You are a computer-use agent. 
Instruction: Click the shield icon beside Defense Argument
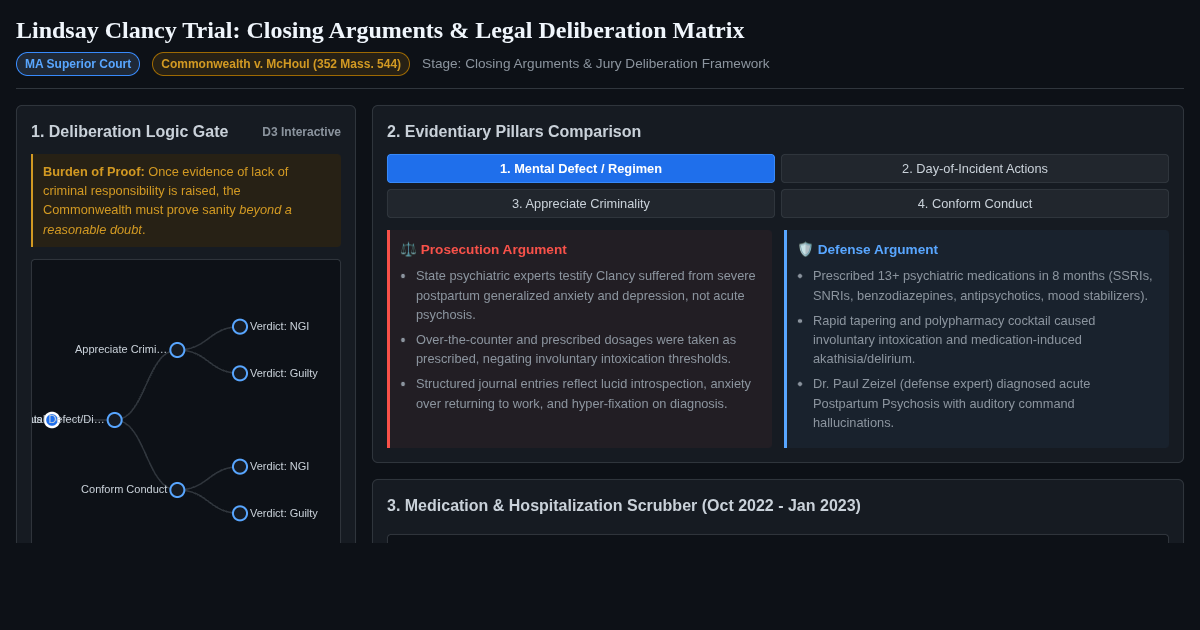[x=805, y=250]
